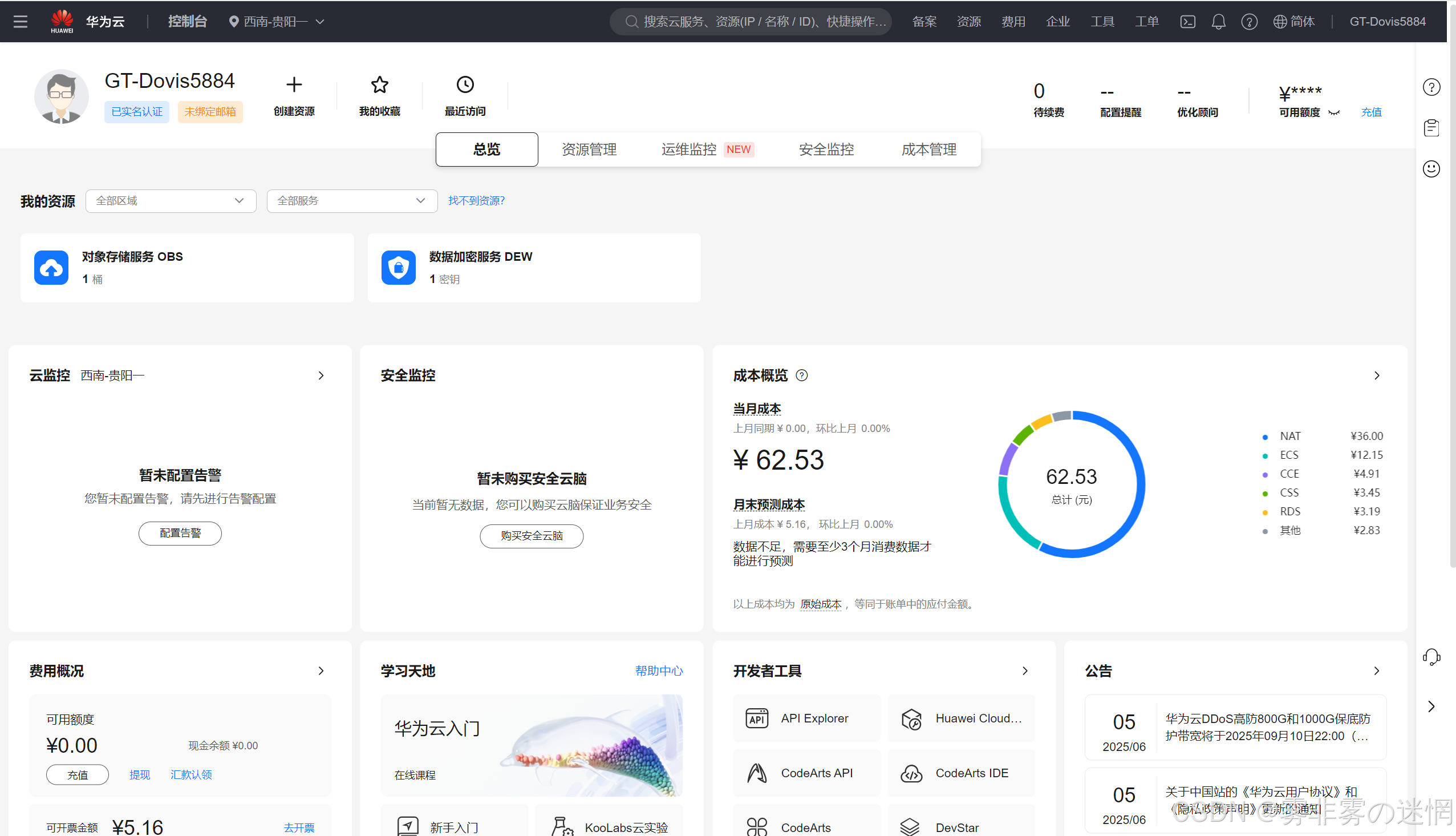
Task: Toggle available credit visibility eye icon
Action: point(1335,112)
